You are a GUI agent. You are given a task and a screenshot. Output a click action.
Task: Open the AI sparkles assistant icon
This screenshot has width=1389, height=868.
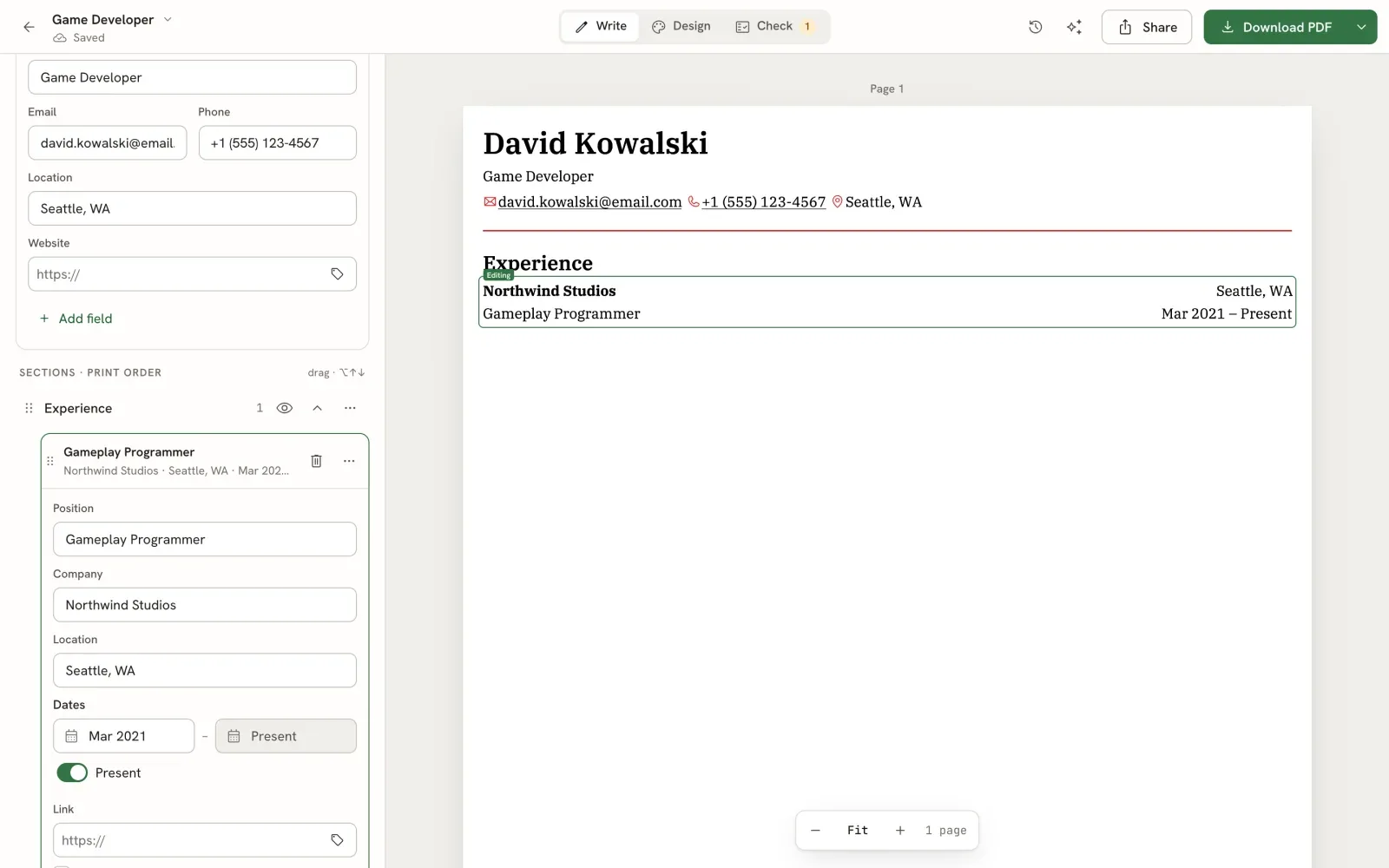tap(1074, 27)
